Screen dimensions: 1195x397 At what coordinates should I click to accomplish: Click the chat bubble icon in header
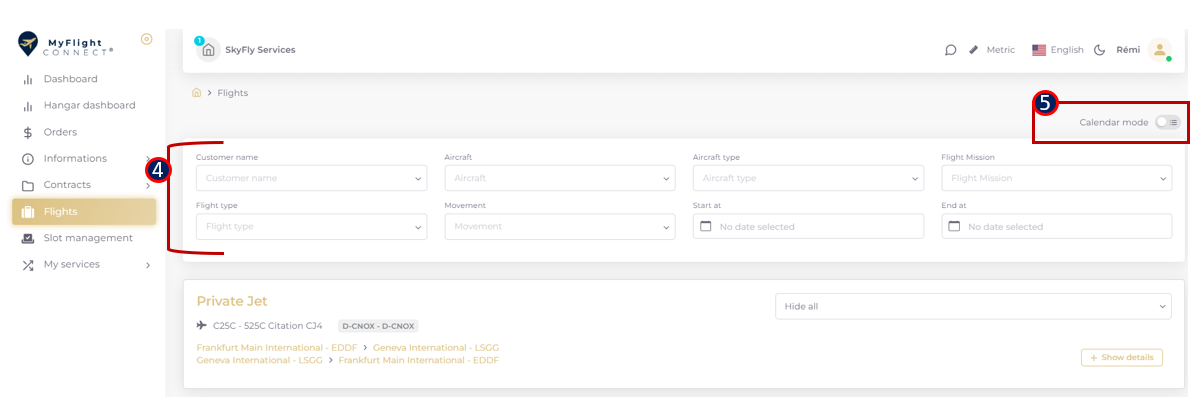pyautogui.click(x=950, y=50)
